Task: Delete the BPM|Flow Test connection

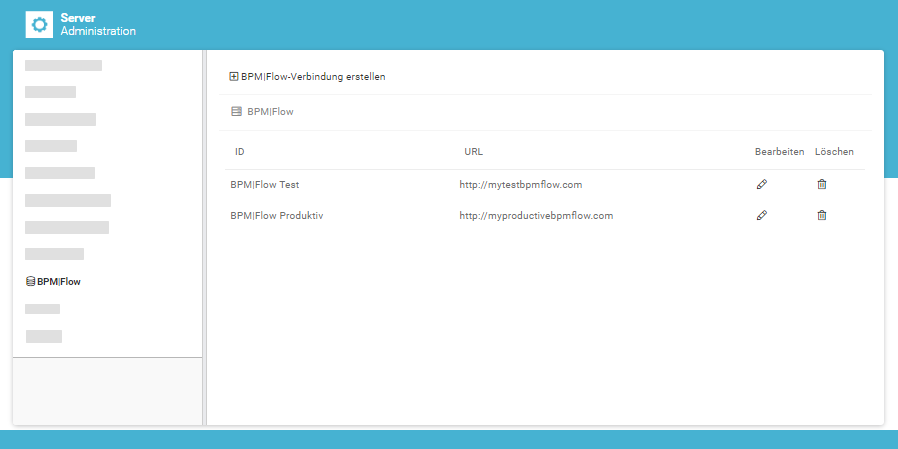Action: click(822, 184)
